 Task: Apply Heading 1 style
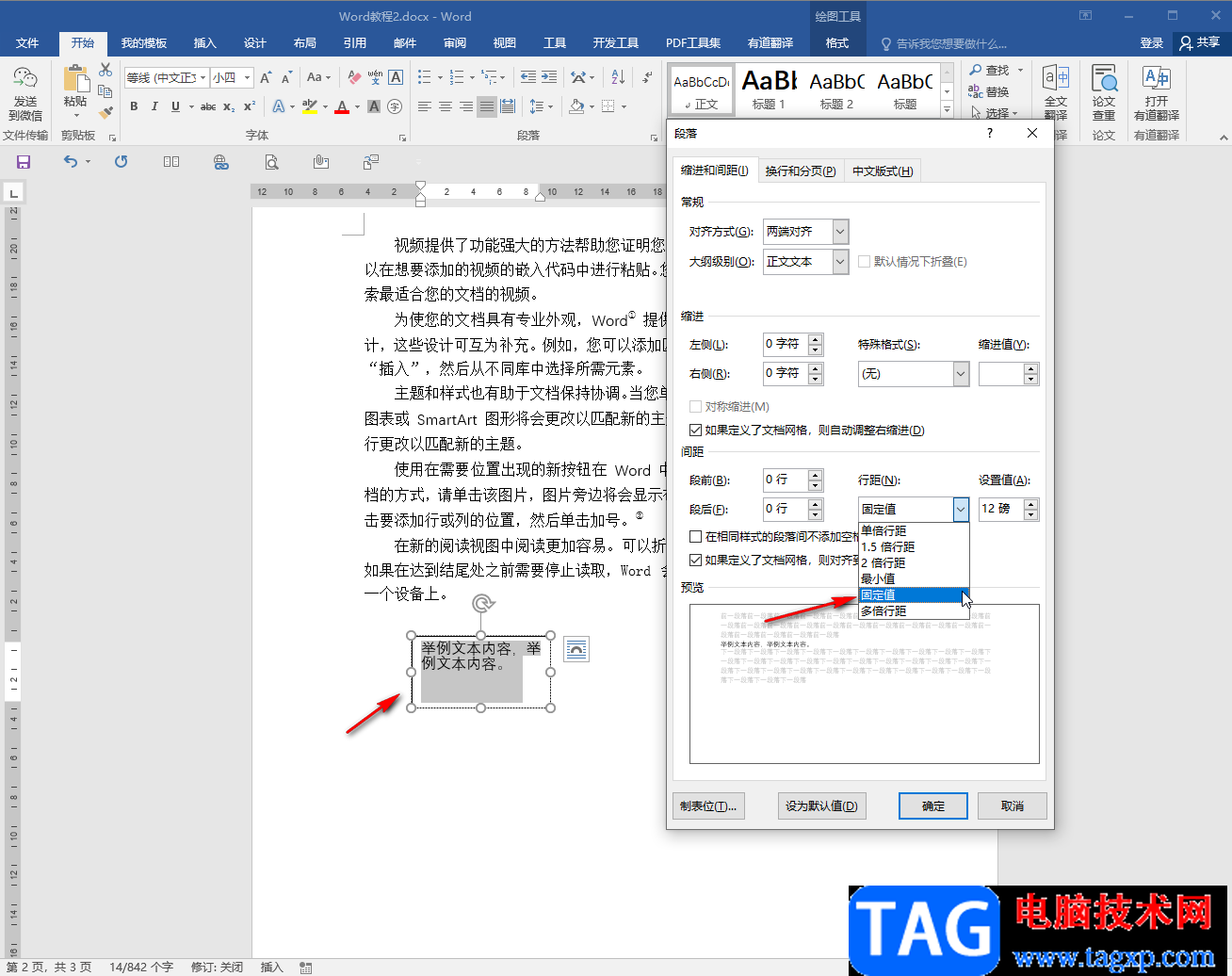click(769, 90)
